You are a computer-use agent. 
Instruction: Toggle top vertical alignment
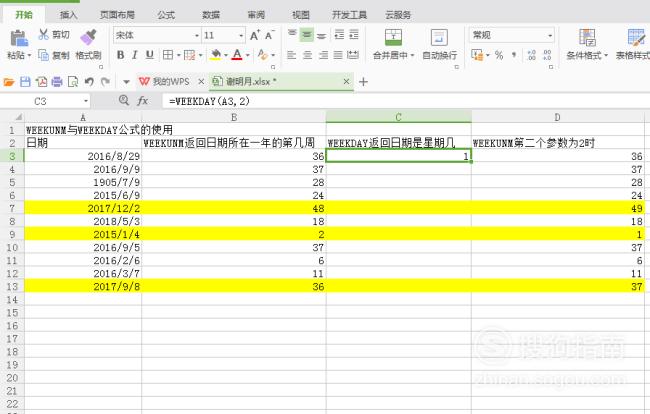pos(292,34)
